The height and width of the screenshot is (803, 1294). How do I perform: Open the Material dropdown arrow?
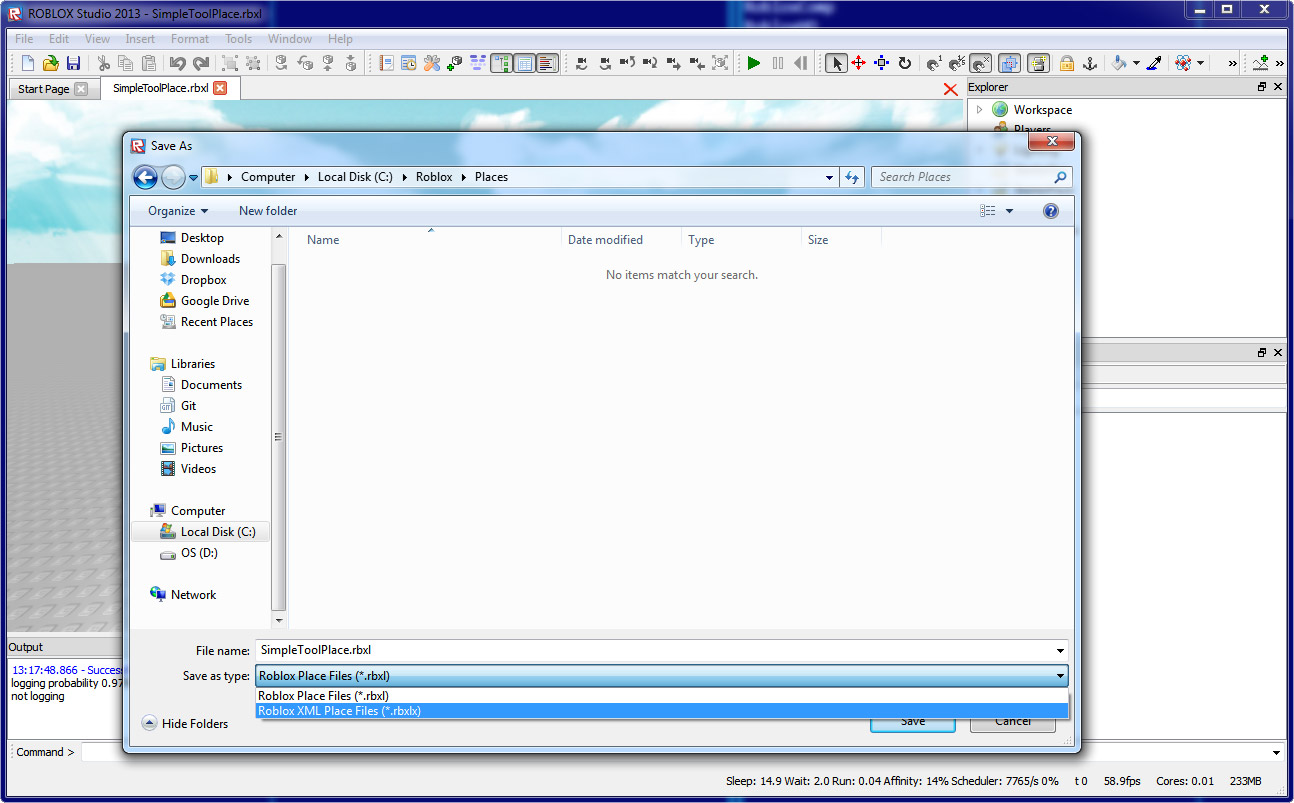1201,63
